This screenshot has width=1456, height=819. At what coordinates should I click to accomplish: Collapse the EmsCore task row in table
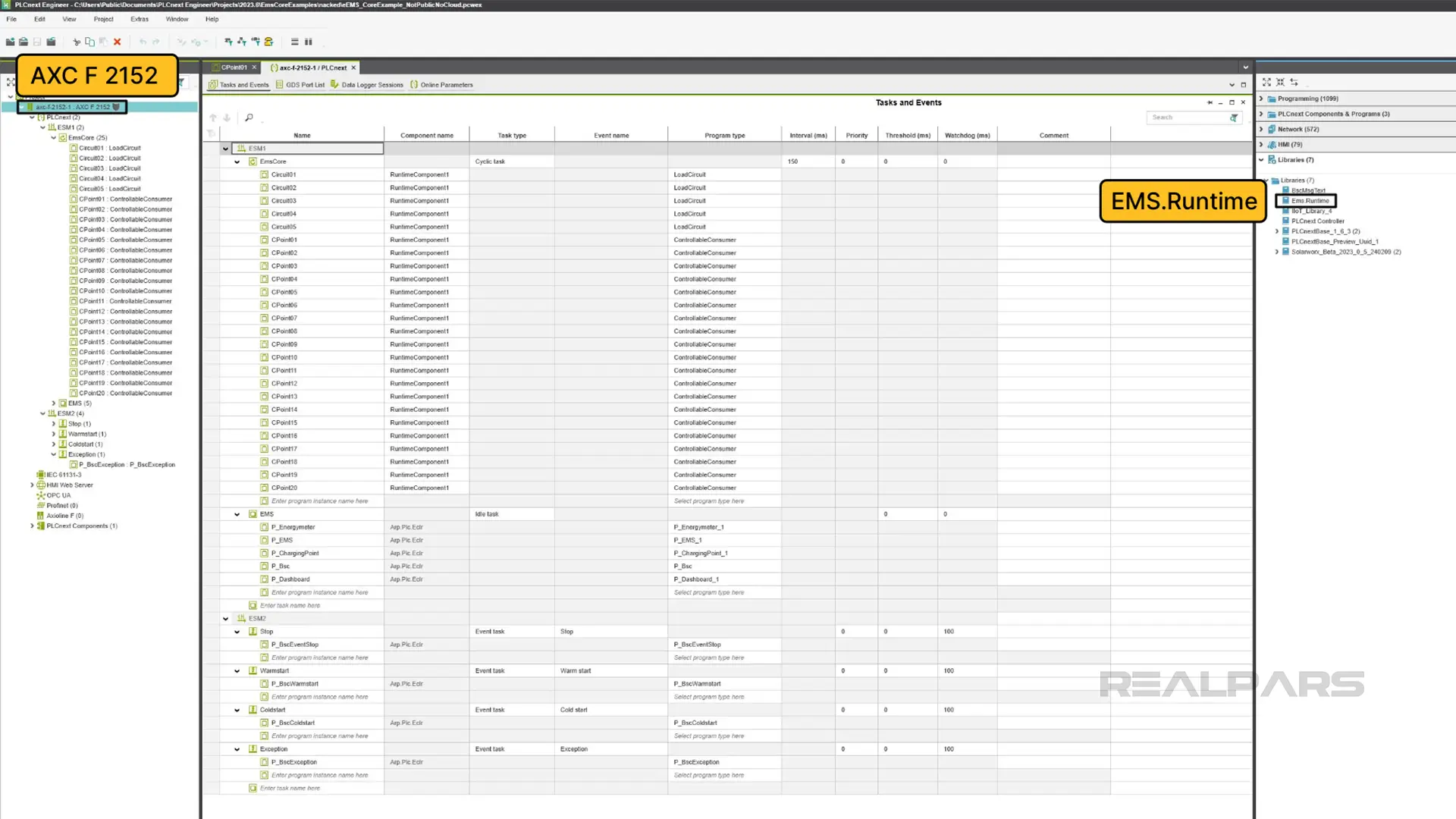tap(237, 162)
